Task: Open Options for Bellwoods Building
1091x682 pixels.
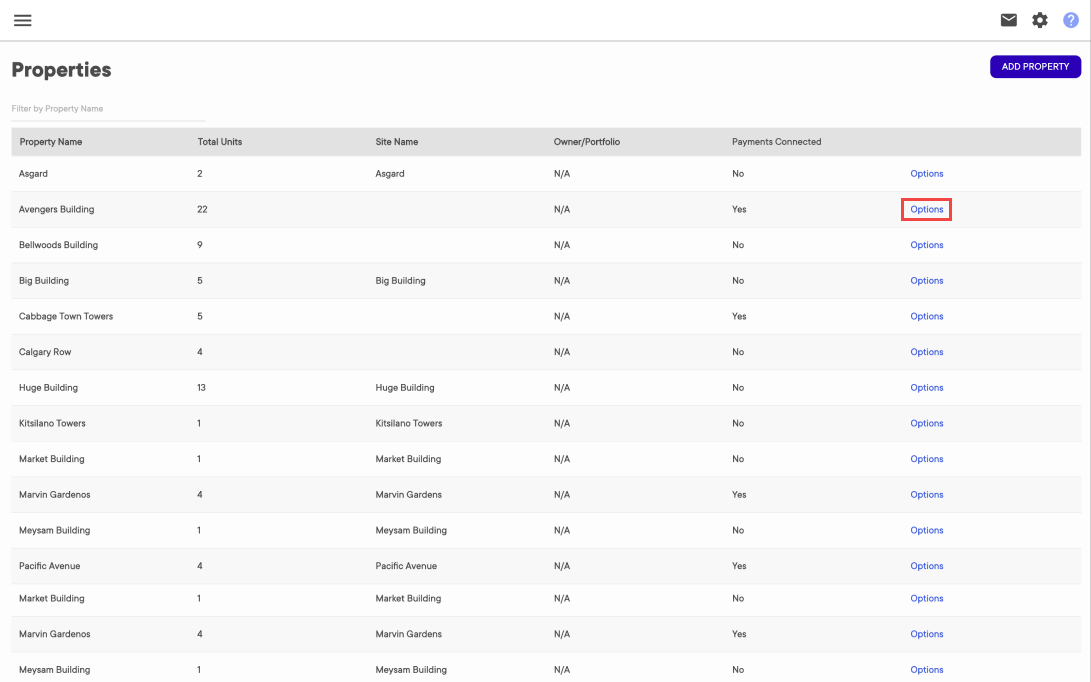Action: (x=926, y=244)
